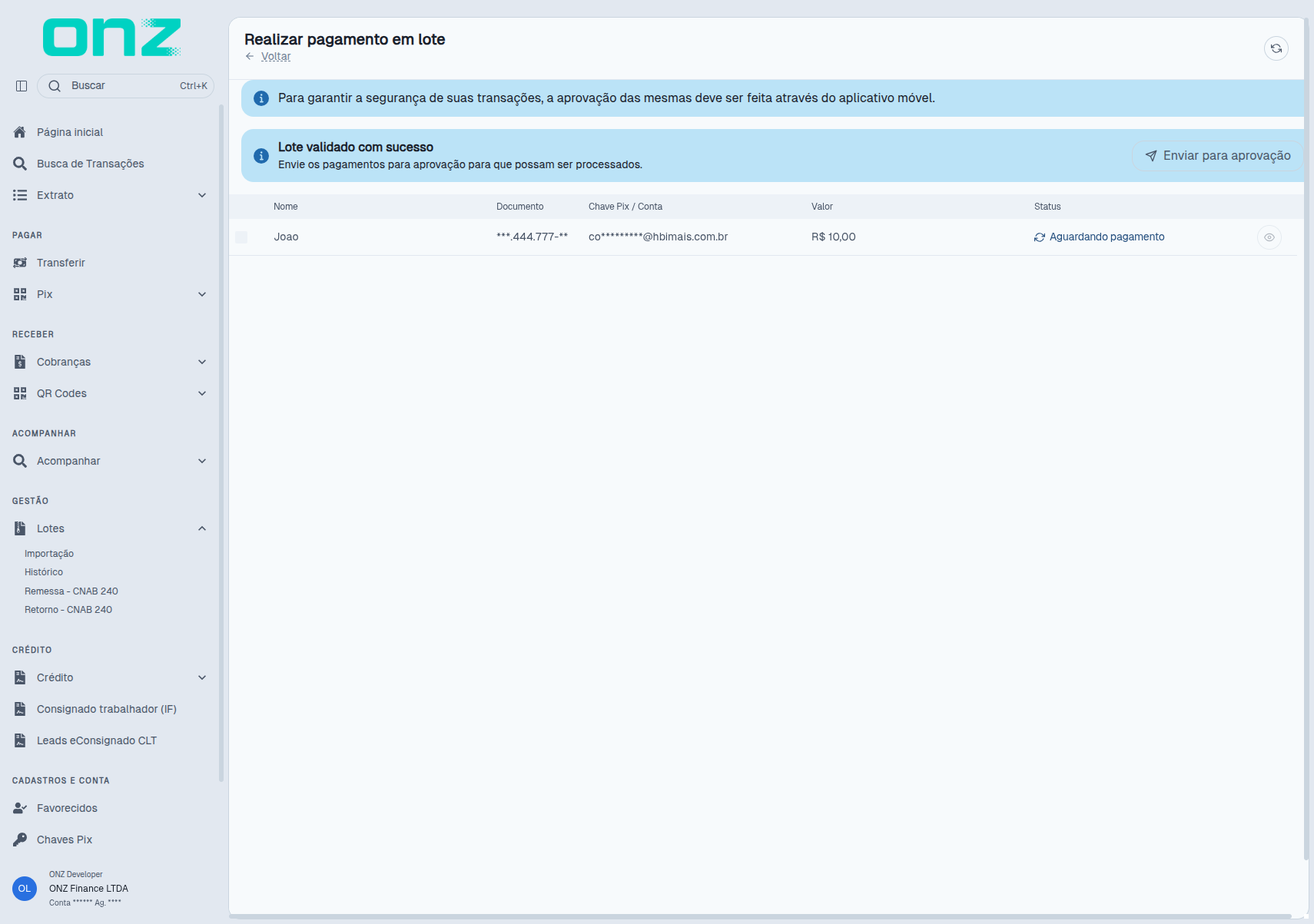Viewport: 1314px width, 924px height.
Task: Click the eye icon in Joao's row
Action: [x=1269, y=237]
